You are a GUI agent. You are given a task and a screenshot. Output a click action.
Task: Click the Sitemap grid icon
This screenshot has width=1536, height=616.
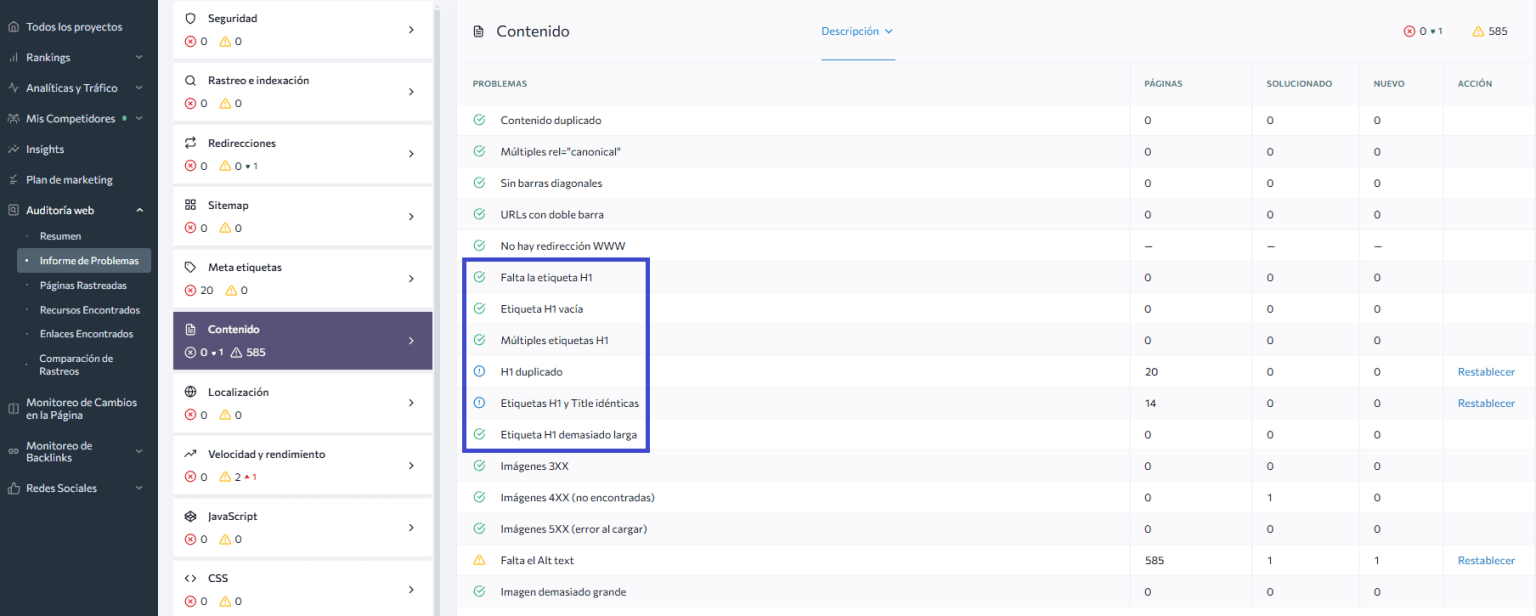(191, 204)
